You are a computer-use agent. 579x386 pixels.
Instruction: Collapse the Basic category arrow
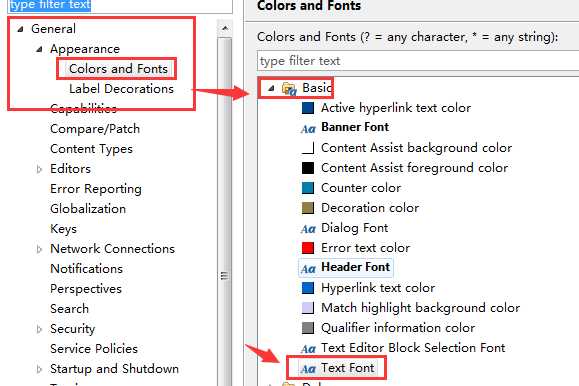point(271,88)
